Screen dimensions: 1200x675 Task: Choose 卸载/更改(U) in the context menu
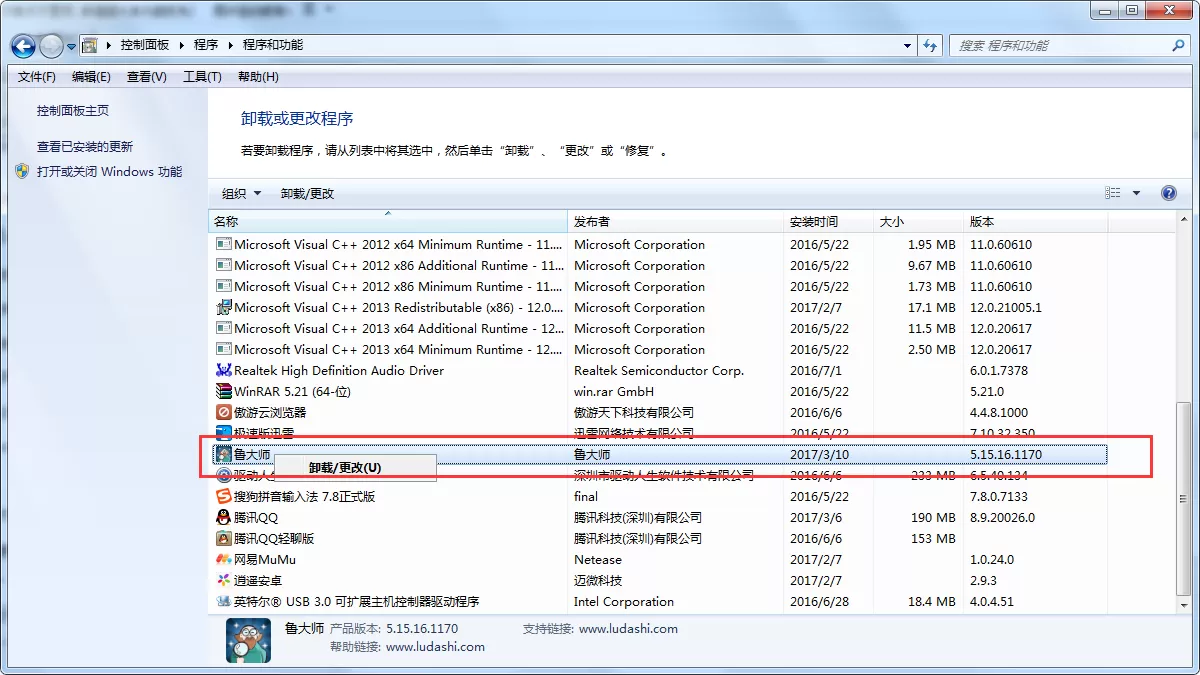click(x=345, y=468)
